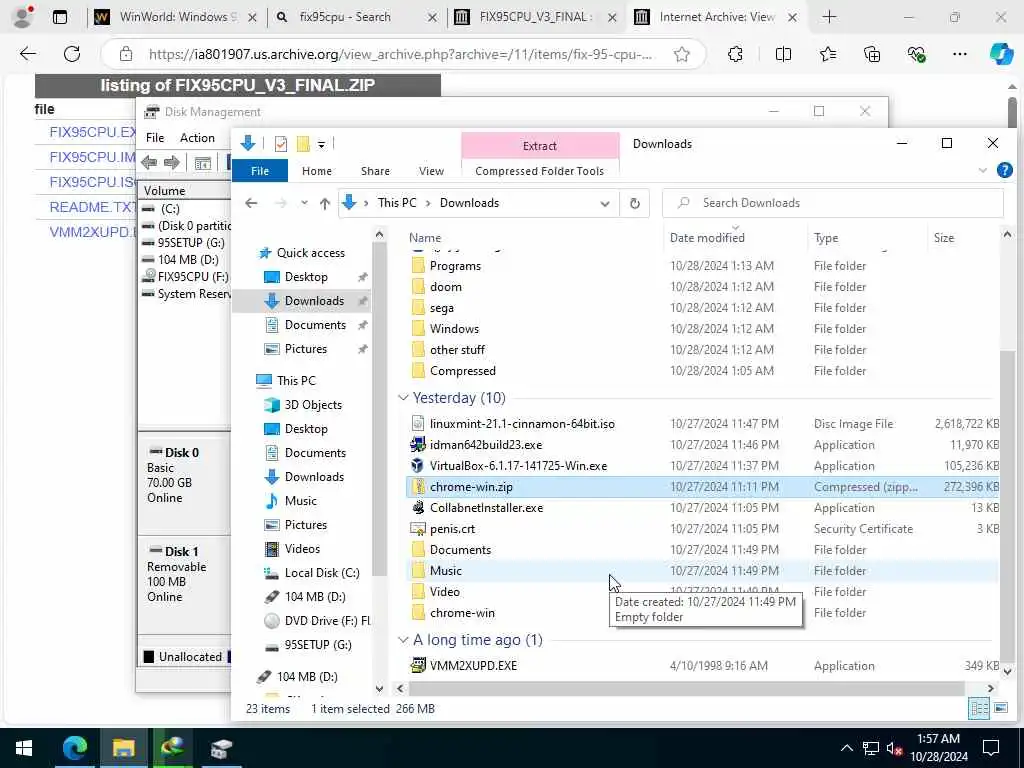
Task: Open Disk Management File menu
Action: tap(155, 138)
